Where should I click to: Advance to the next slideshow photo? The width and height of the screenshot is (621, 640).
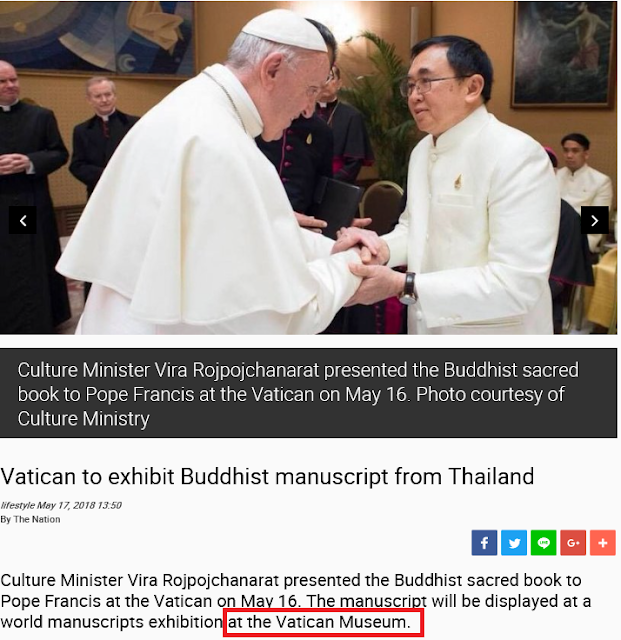click(594, 220)
